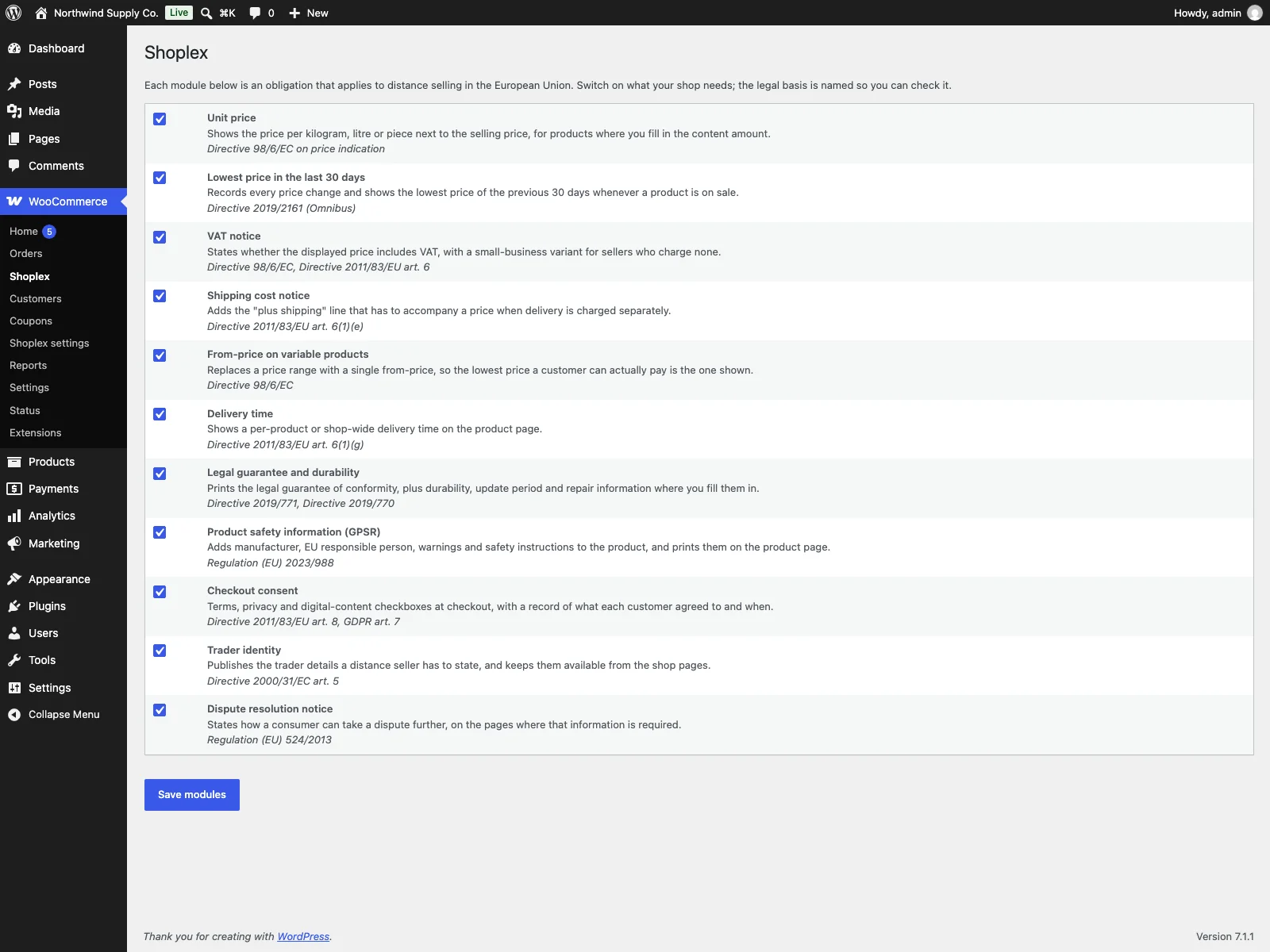Screen dimensions: 1270x952
Task: Toggle the Trader identity checkbox
Action: point(160,651)
